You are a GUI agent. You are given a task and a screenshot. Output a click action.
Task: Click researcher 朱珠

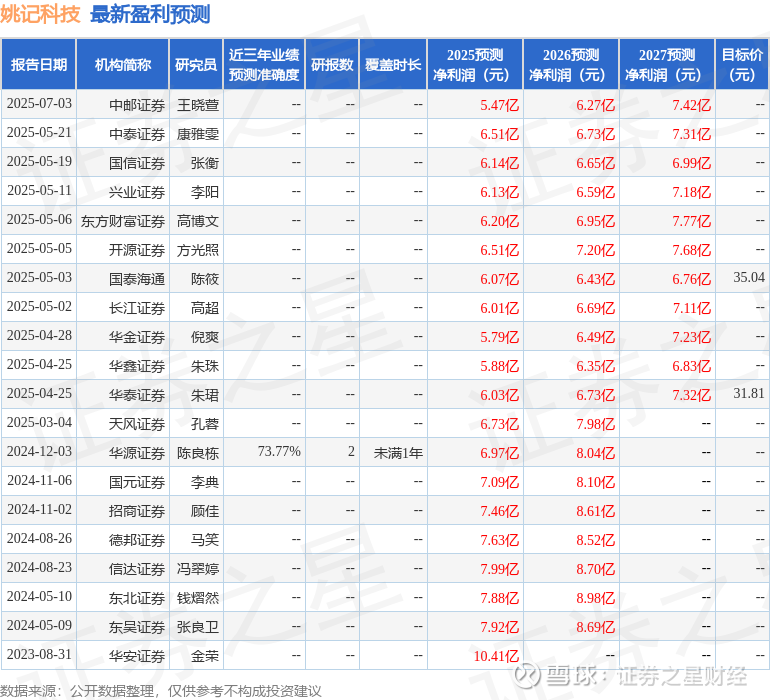[x=205, y=365]
